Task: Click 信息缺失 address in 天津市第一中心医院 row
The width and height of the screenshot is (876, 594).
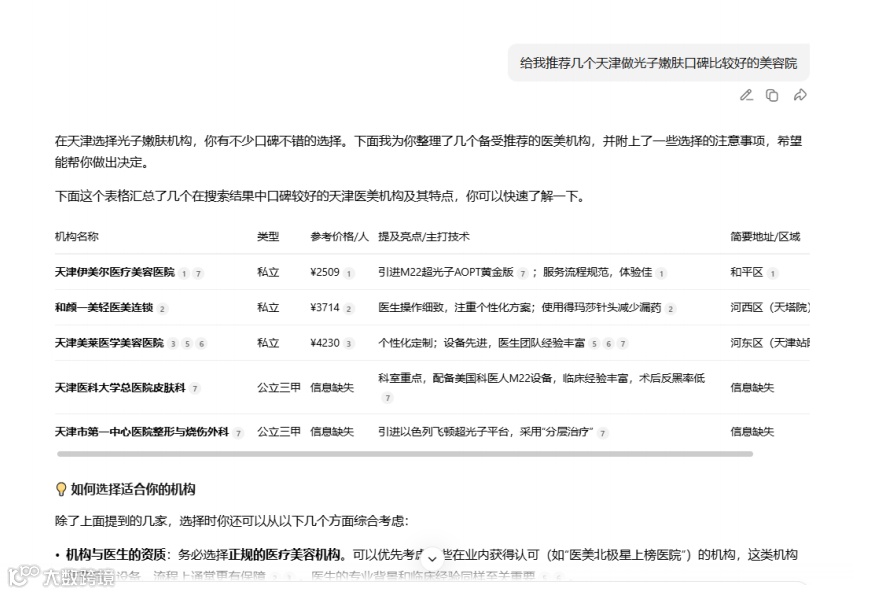Action: pos(752,431)
